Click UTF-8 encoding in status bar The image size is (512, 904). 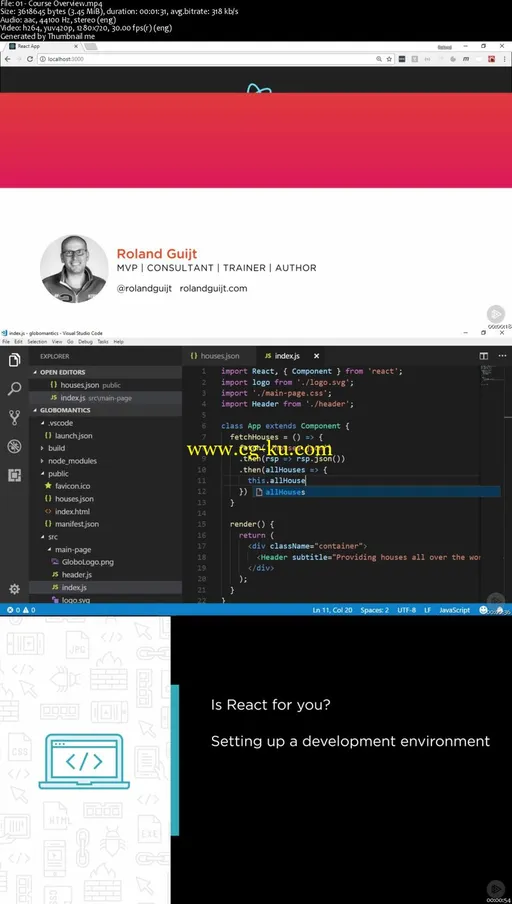click(406, 609)
